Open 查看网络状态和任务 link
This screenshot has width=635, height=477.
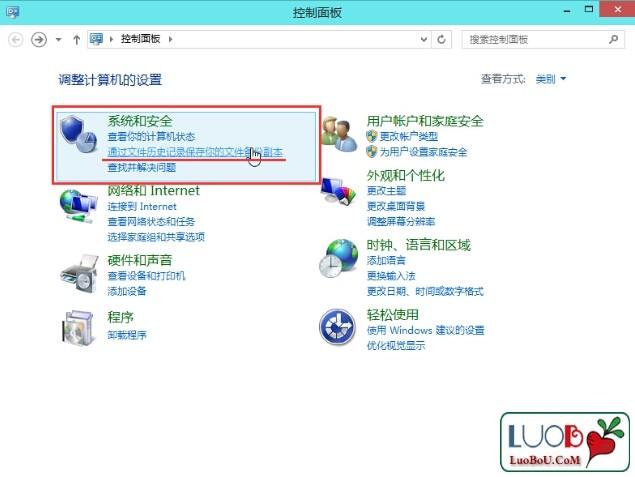coord(151,221)
